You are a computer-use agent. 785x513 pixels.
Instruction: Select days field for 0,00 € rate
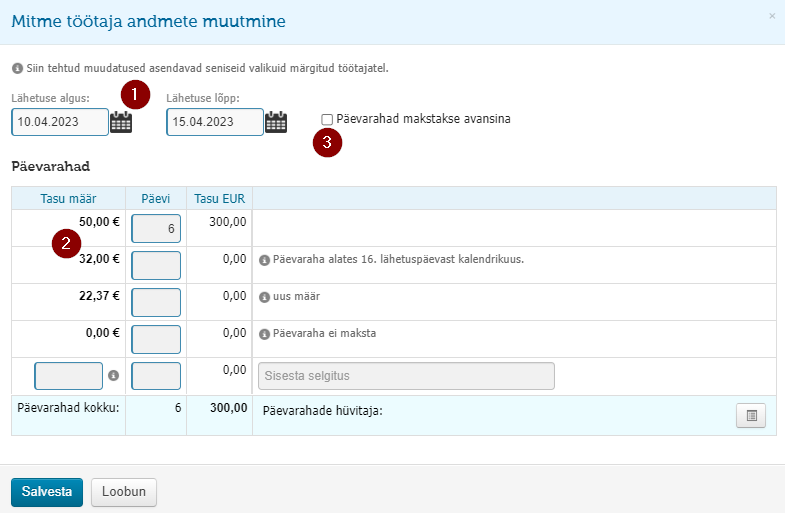(156, 340)
